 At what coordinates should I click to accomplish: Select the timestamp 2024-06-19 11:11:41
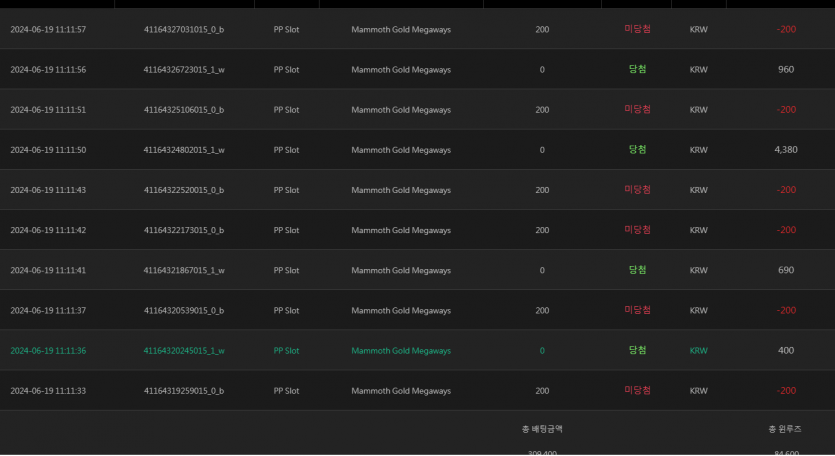click(x=48, y=271)
